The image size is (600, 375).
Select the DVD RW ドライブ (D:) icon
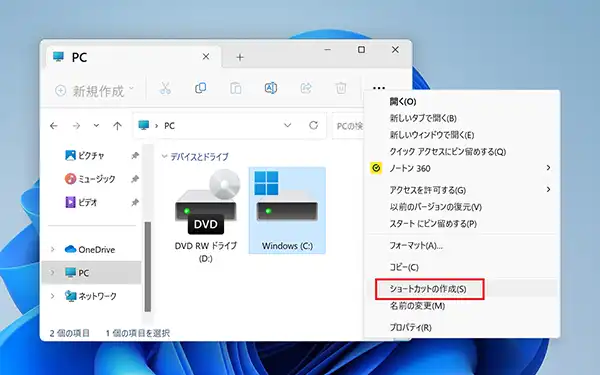206,216
